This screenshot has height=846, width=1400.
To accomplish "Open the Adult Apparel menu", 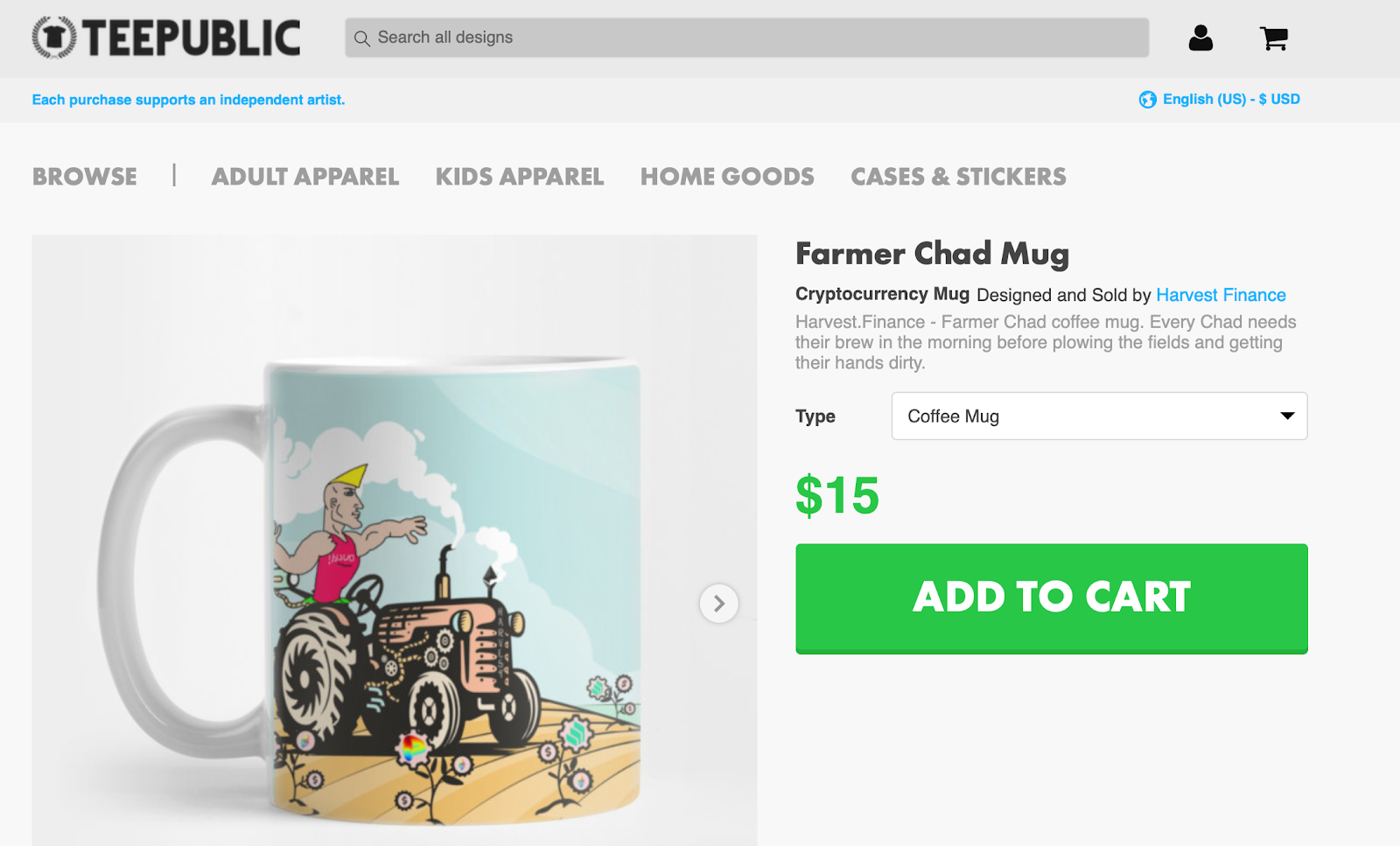I will coord(305,177).
